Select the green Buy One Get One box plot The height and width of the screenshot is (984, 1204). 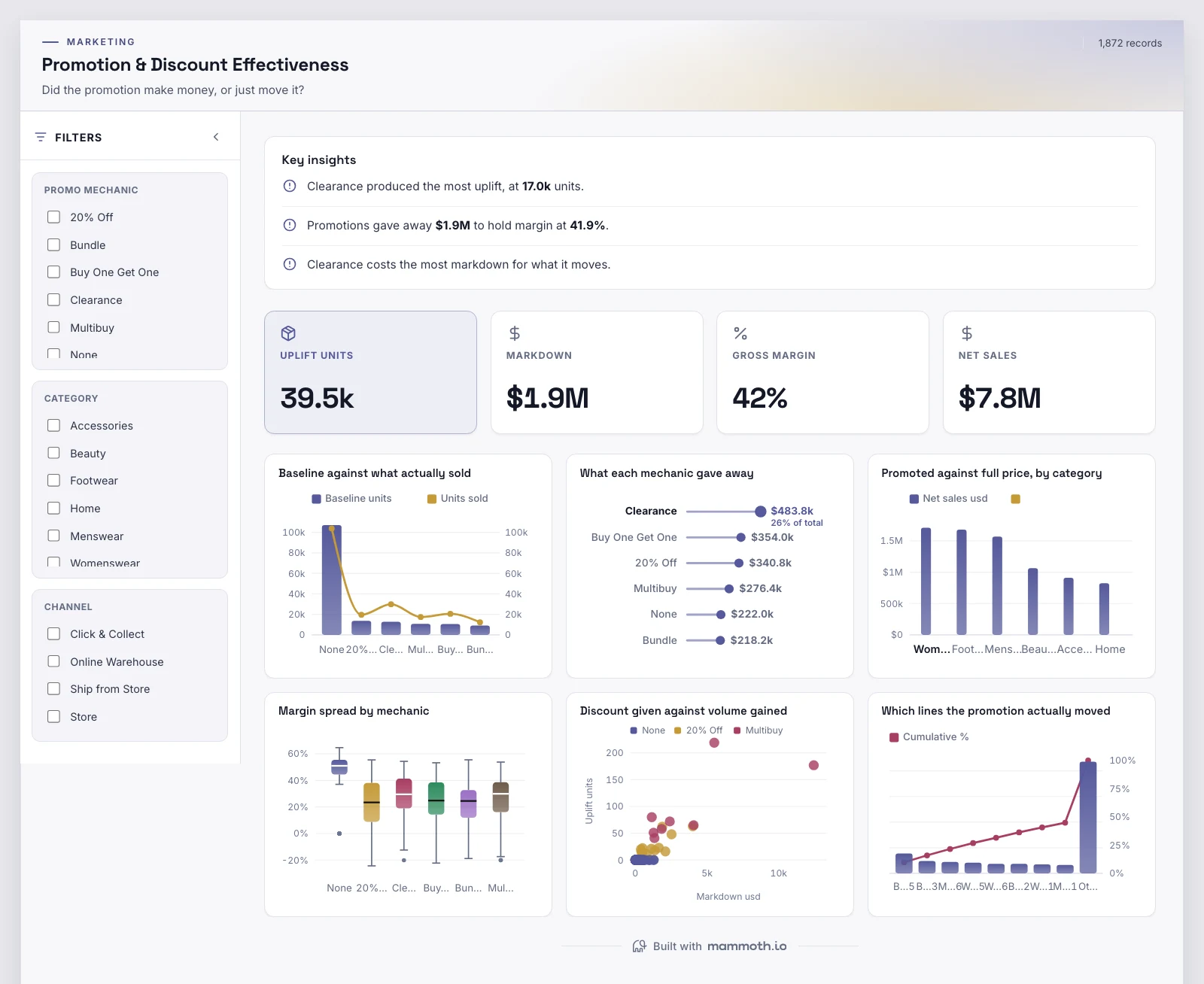click(436, 798)
